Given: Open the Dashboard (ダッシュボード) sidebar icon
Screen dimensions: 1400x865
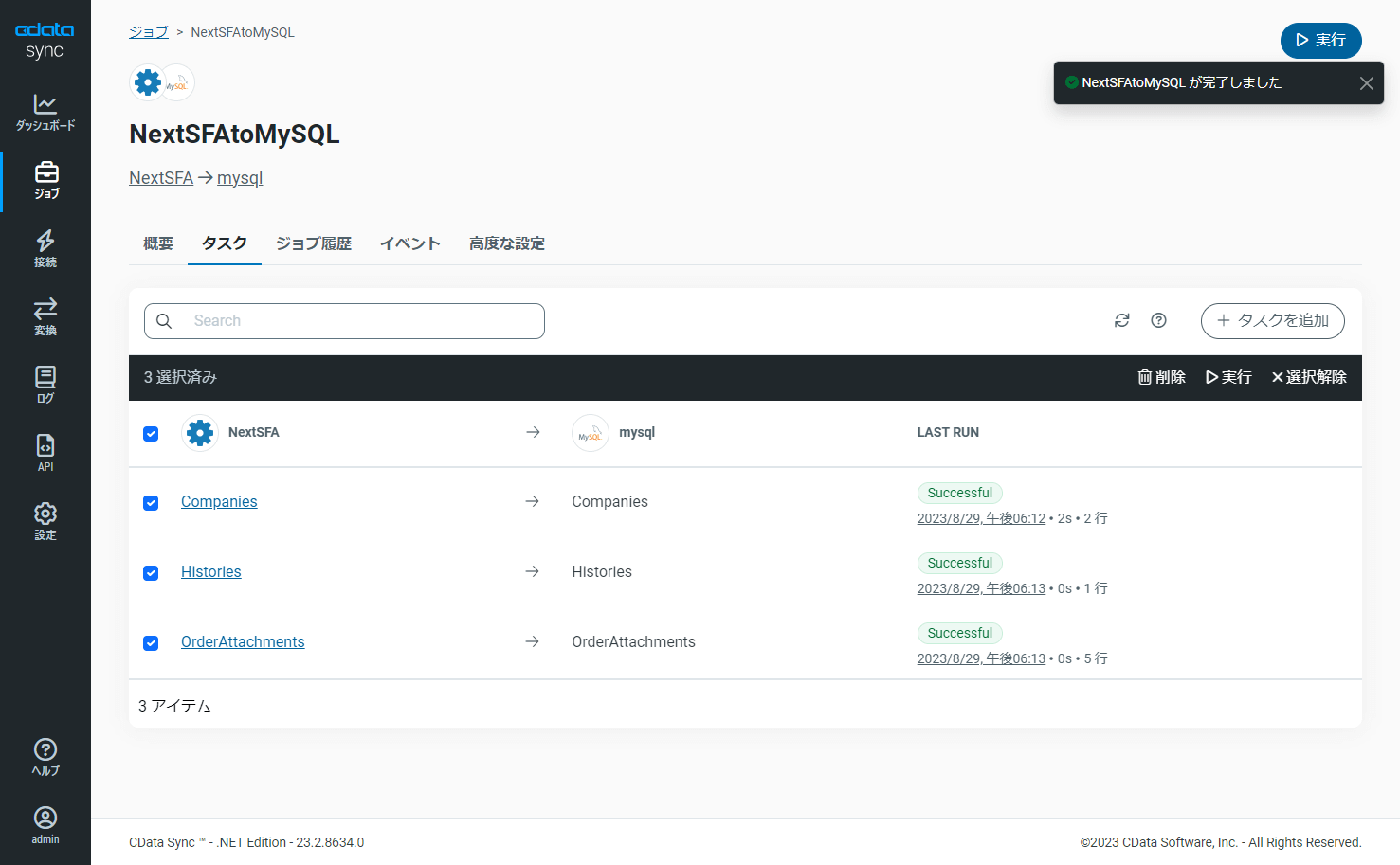Looking at the screenshot, I should (45, 112).
